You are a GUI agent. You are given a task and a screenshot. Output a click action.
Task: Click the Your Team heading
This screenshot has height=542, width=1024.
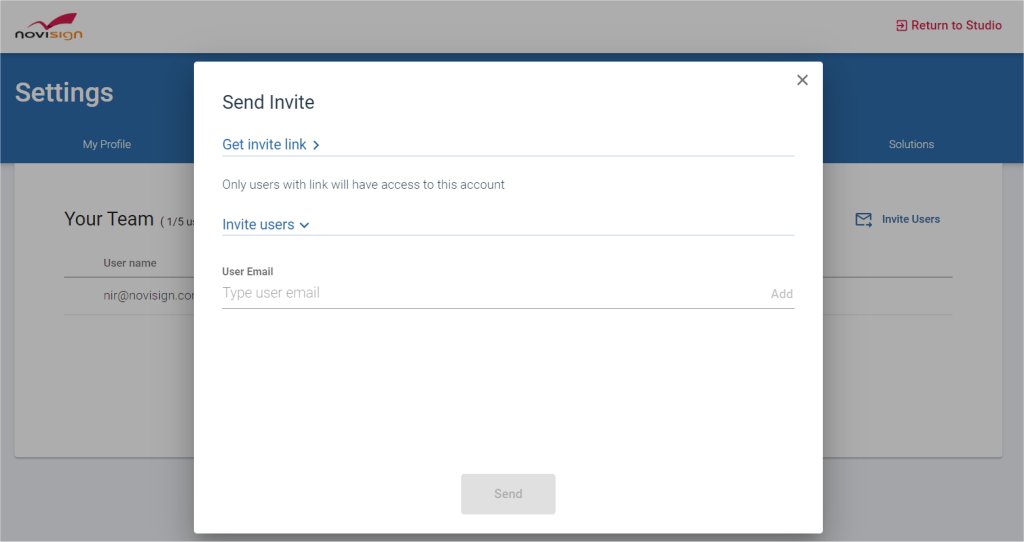(108, 219)
